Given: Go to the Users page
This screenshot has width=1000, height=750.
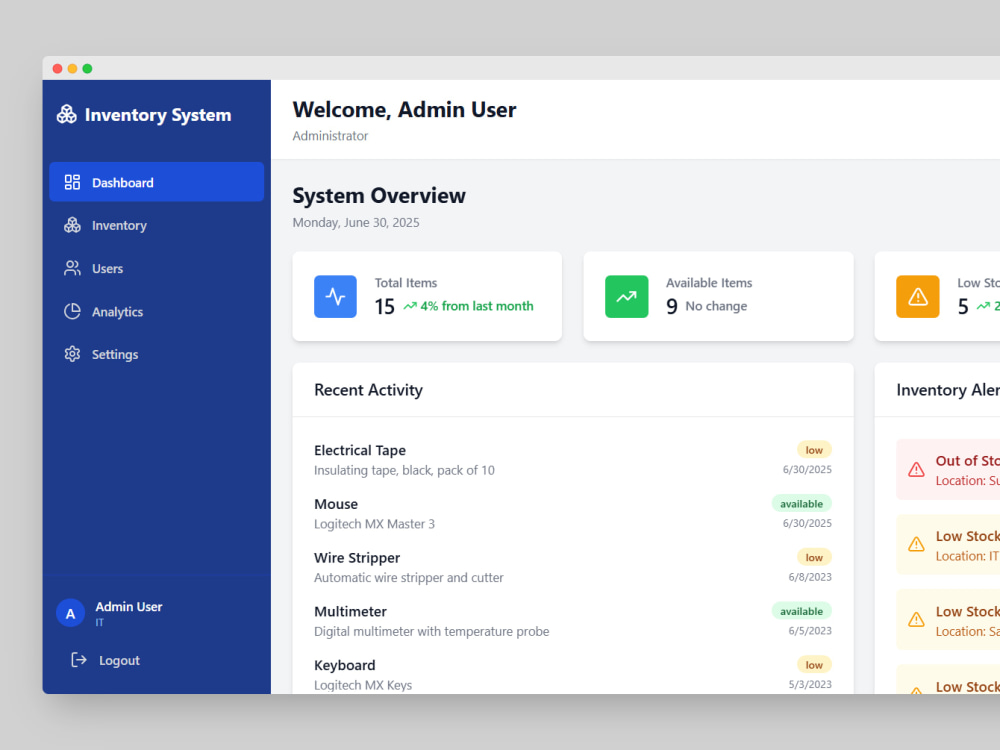Looking at the screenshot, I should point(156,268).
